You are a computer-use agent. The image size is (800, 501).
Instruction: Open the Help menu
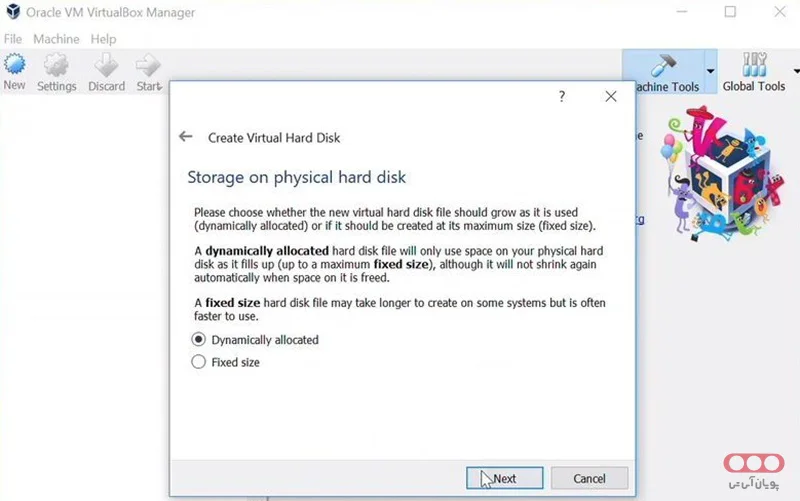tap(103, 39)
